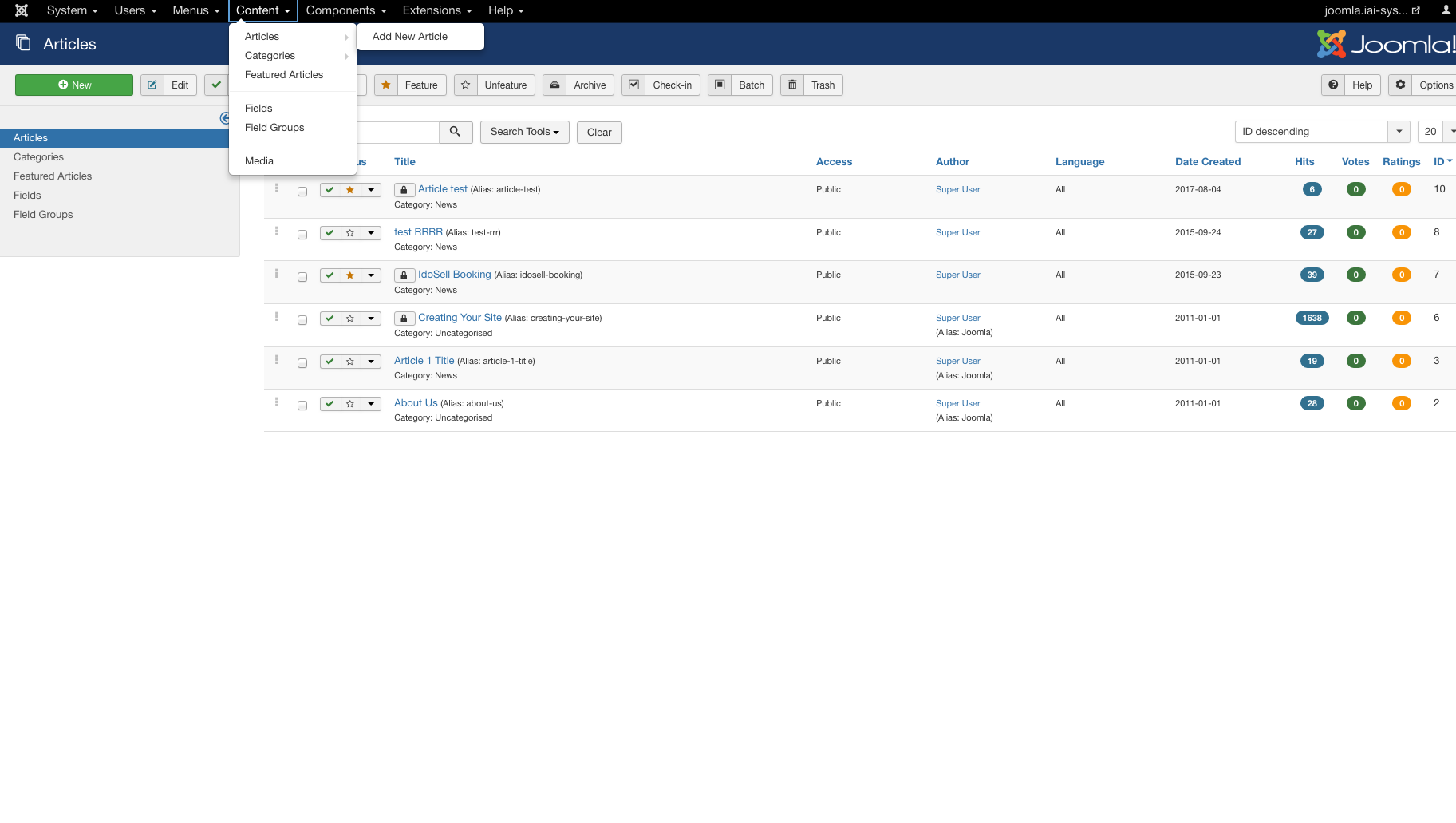The height and width of the screenshot is (823, 1456).
Task: Click hits badge 1638 for Creating Your Site
Action: pos(1312,318)
